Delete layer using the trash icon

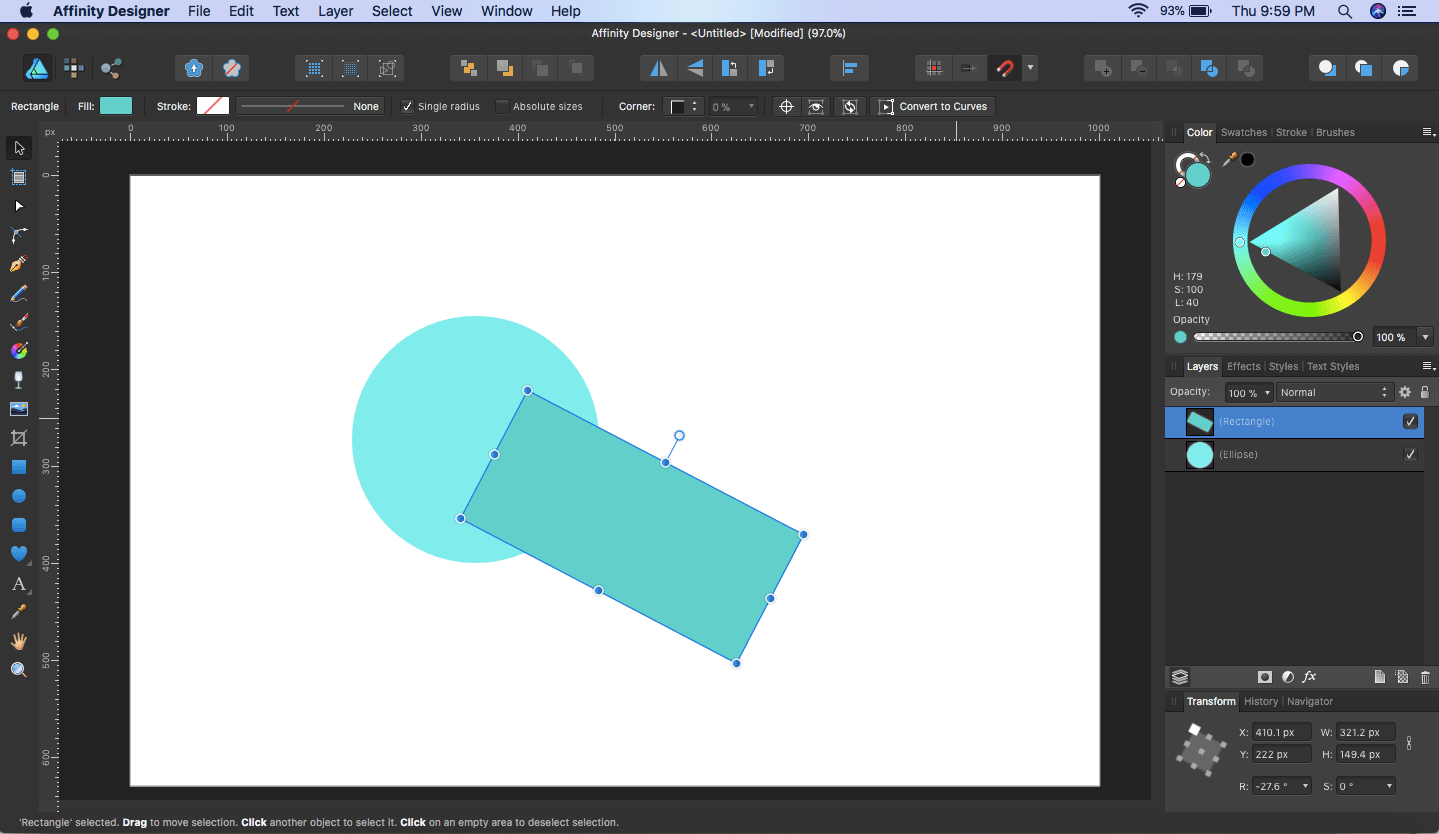(1425, 677)
